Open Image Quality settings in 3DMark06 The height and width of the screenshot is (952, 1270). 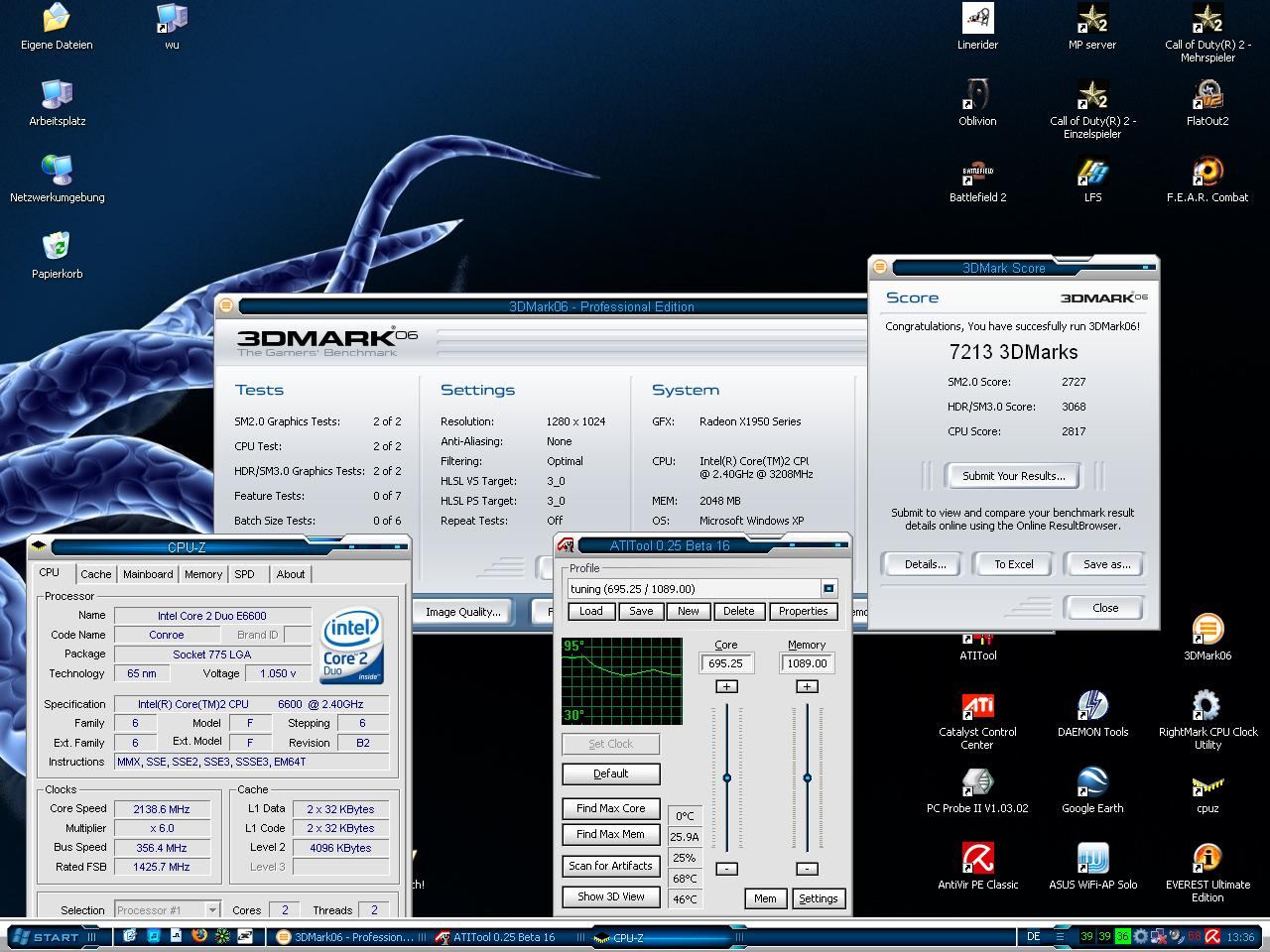click(x=462, y=612)
